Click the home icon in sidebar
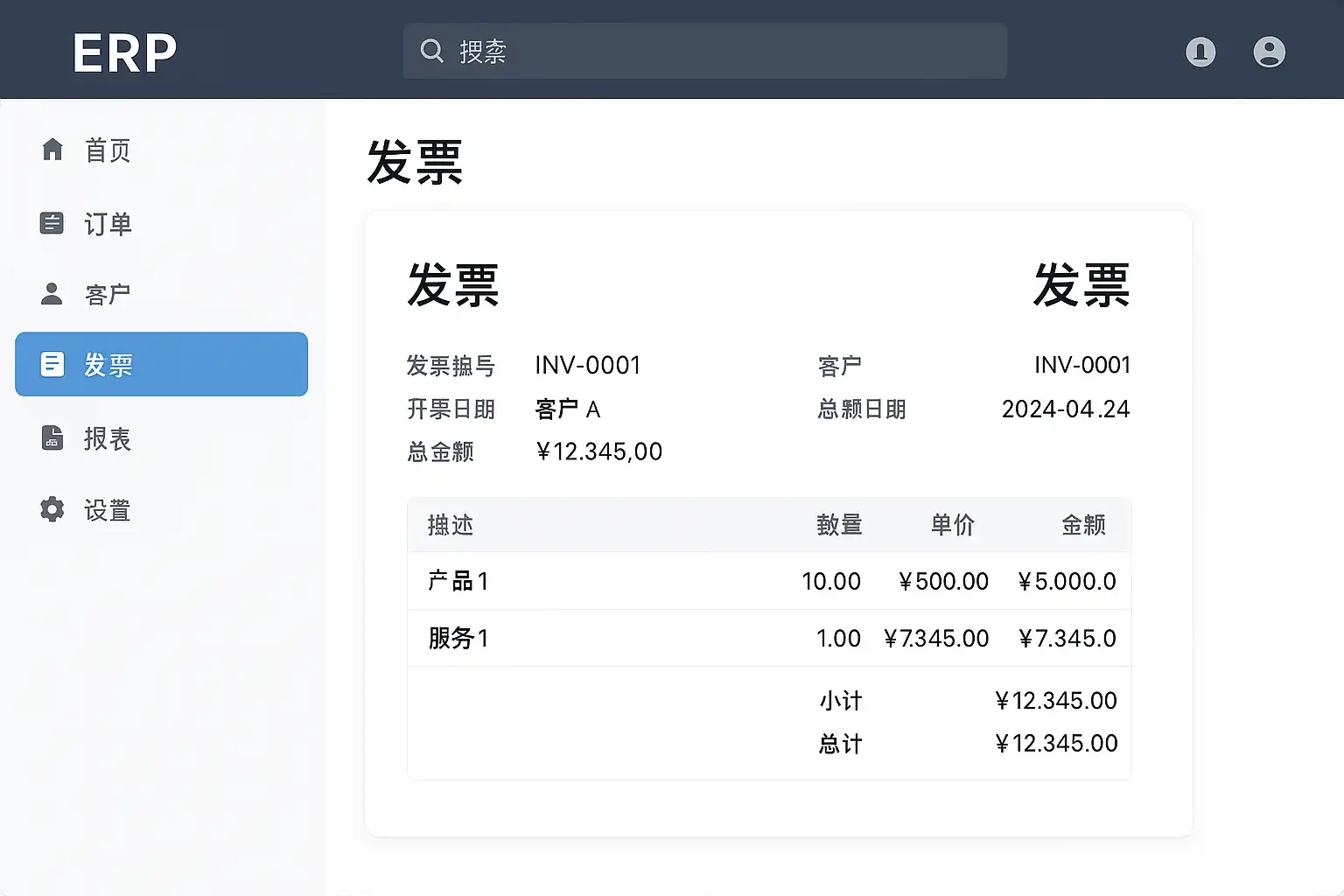This screenshot has height=896, width=1344. click(52, 150)
